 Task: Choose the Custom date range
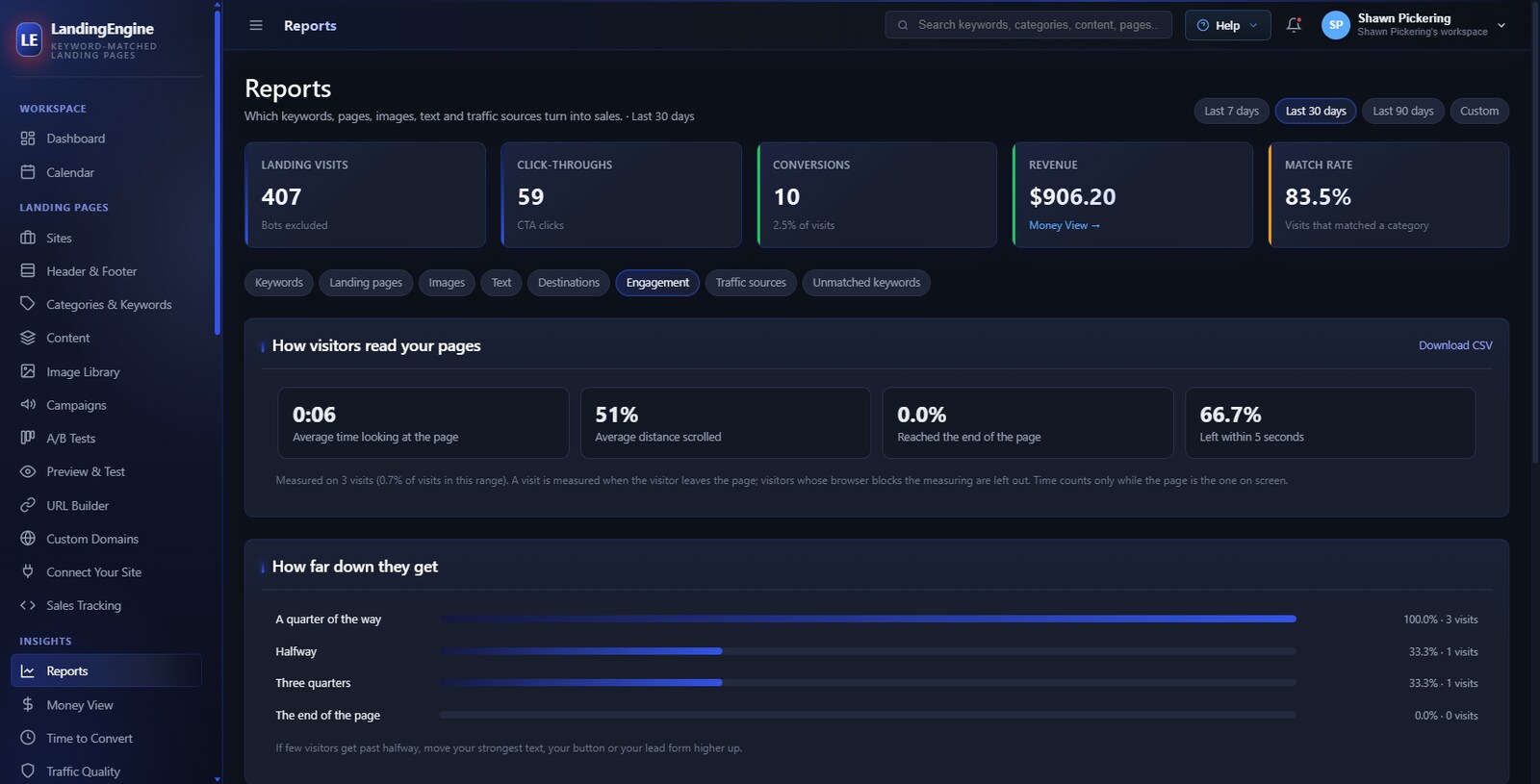[x=1479, y=111]
